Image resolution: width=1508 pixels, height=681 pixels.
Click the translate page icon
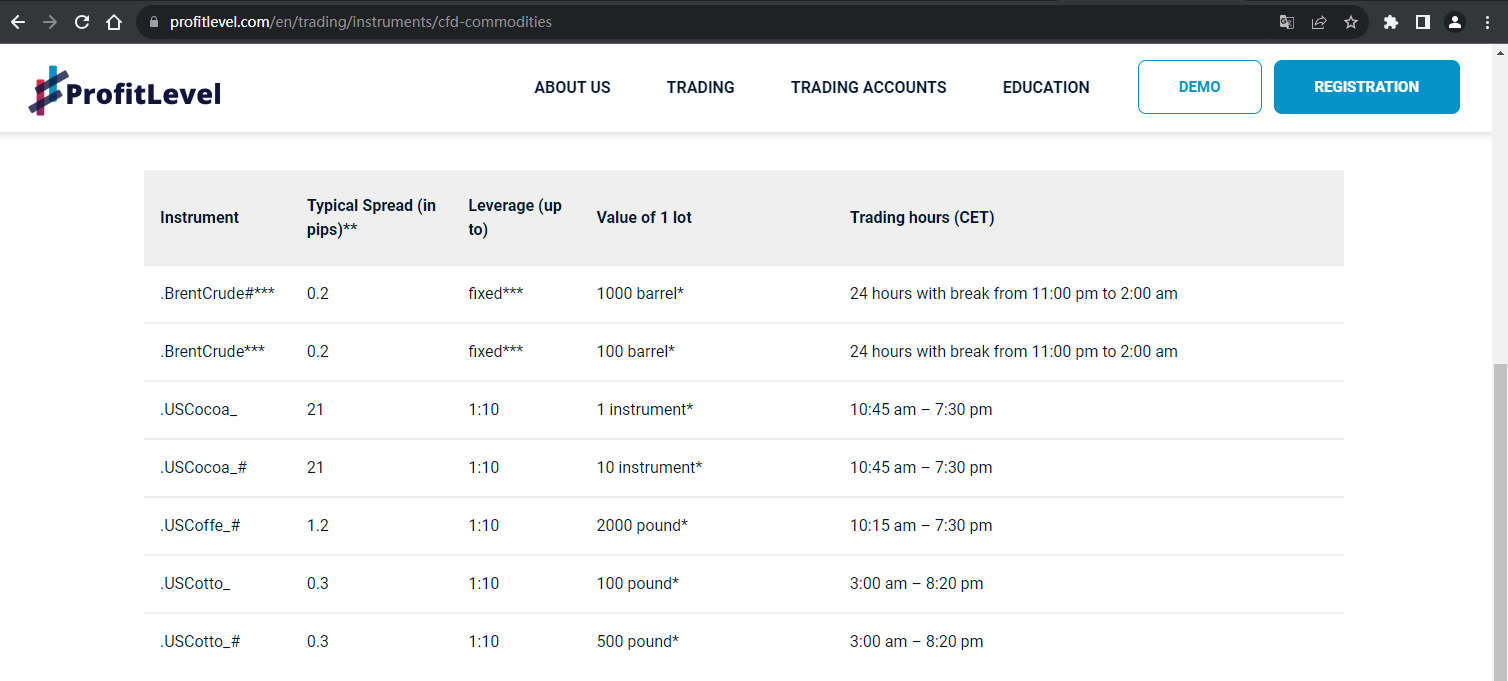point(1287,22)
